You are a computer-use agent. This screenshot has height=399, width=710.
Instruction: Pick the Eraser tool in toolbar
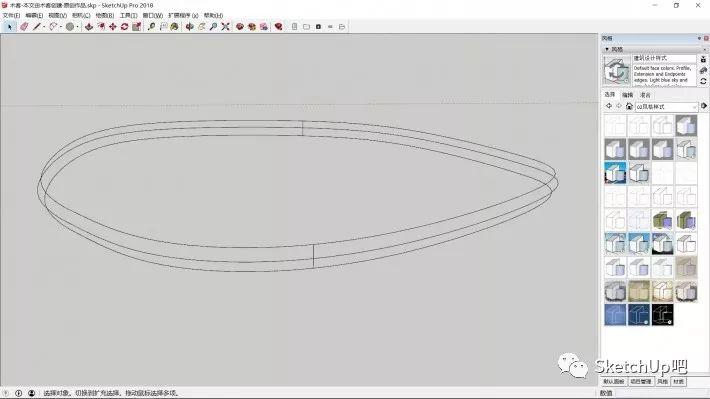point(24,27)
